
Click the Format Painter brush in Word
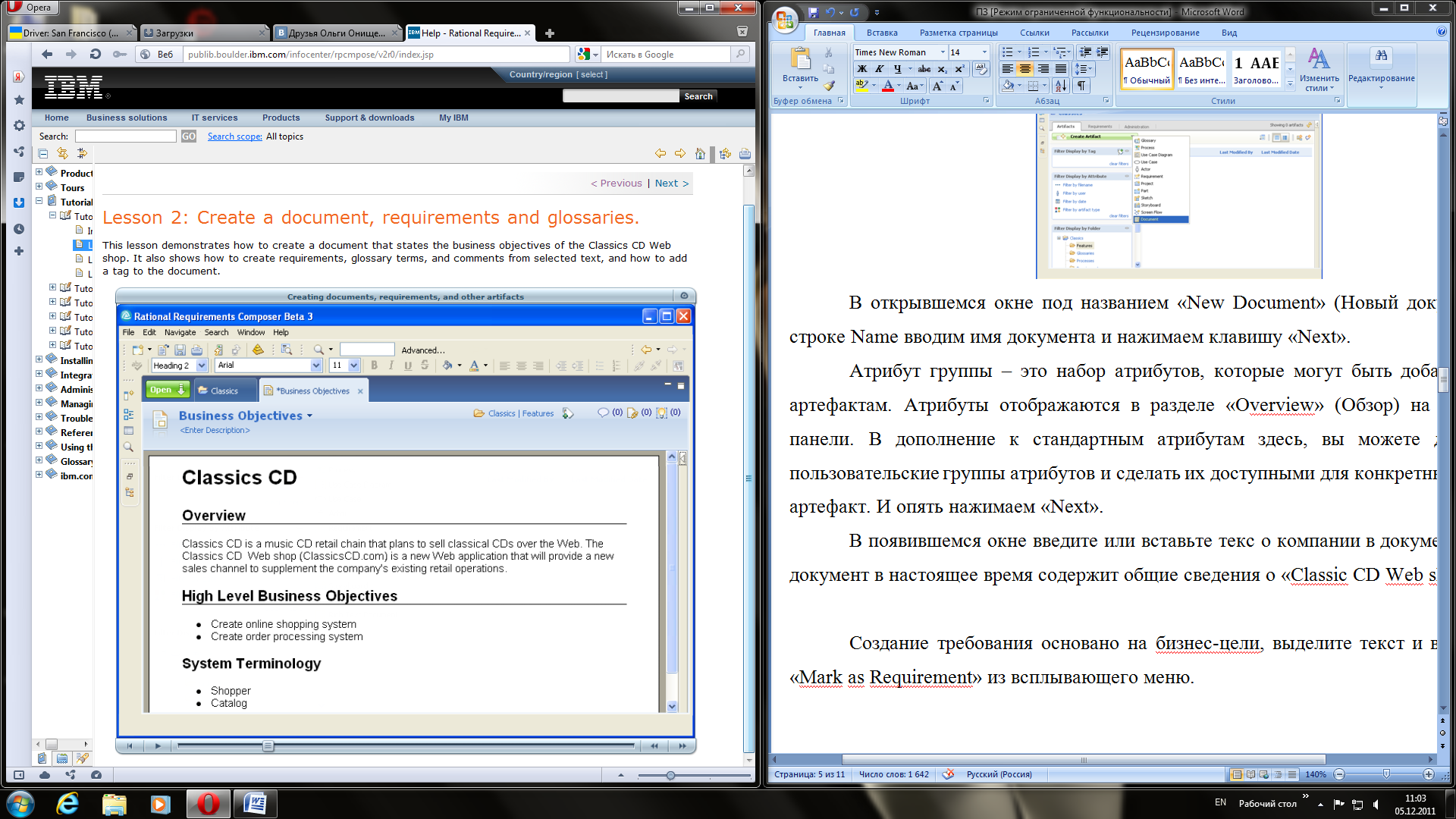click(x=829, y=86)
